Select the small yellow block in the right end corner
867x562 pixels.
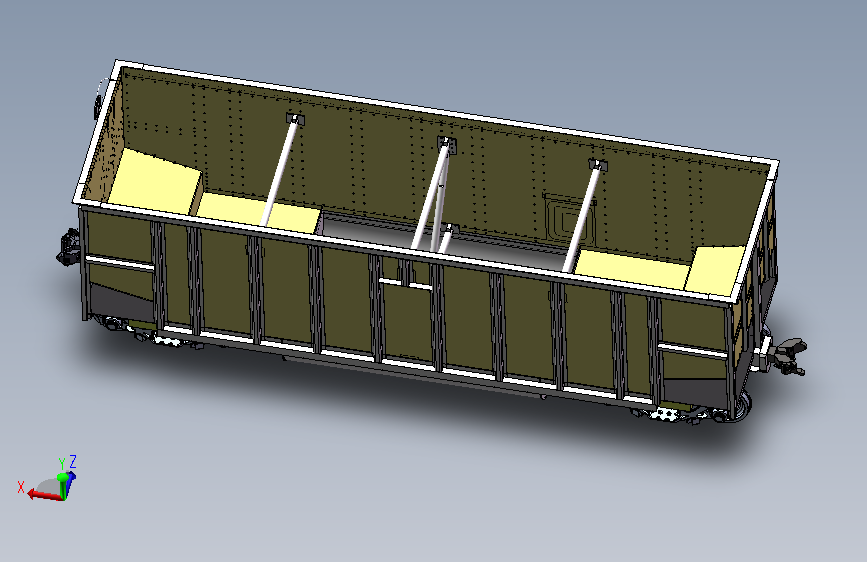[x=715, y=270]
